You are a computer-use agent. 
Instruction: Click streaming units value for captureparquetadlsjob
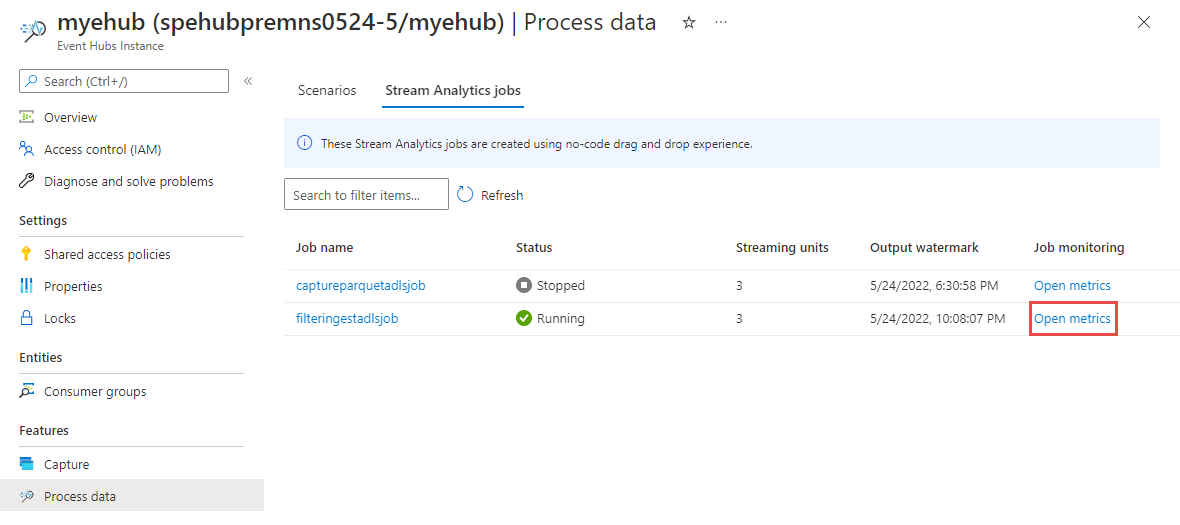pos(739,286)
